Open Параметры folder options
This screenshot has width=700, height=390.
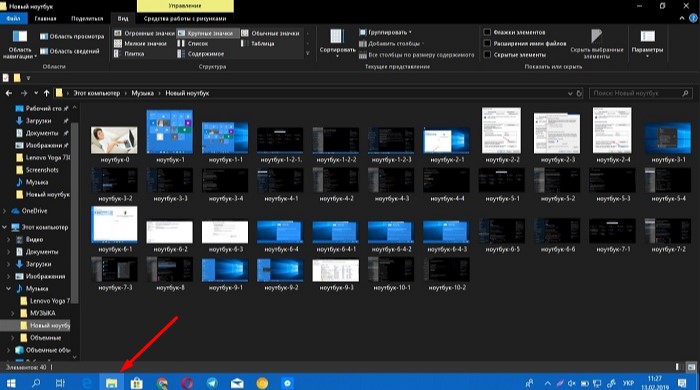tap(647, 44)
